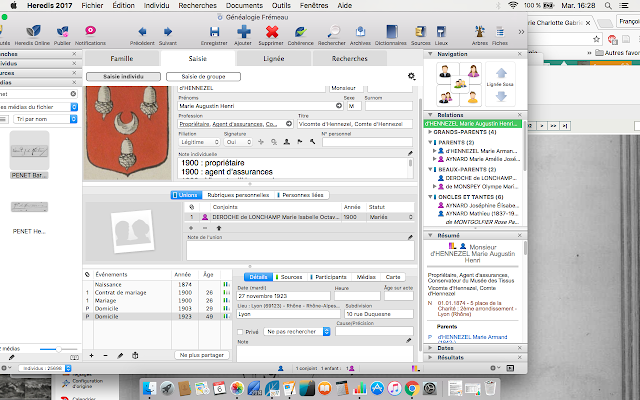This screenshot has width=640, height=400.
Task: Switch to the Famille tab
Action: coord(122,58)
